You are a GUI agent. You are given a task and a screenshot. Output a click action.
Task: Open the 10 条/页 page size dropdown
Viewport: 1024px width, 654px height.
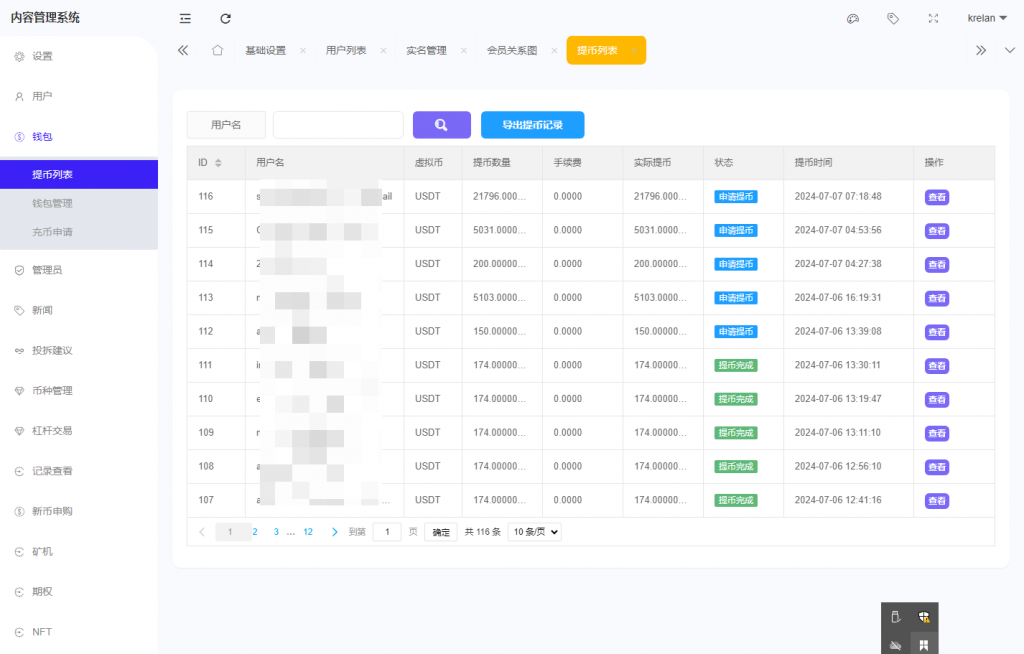(x=534, y=532)
